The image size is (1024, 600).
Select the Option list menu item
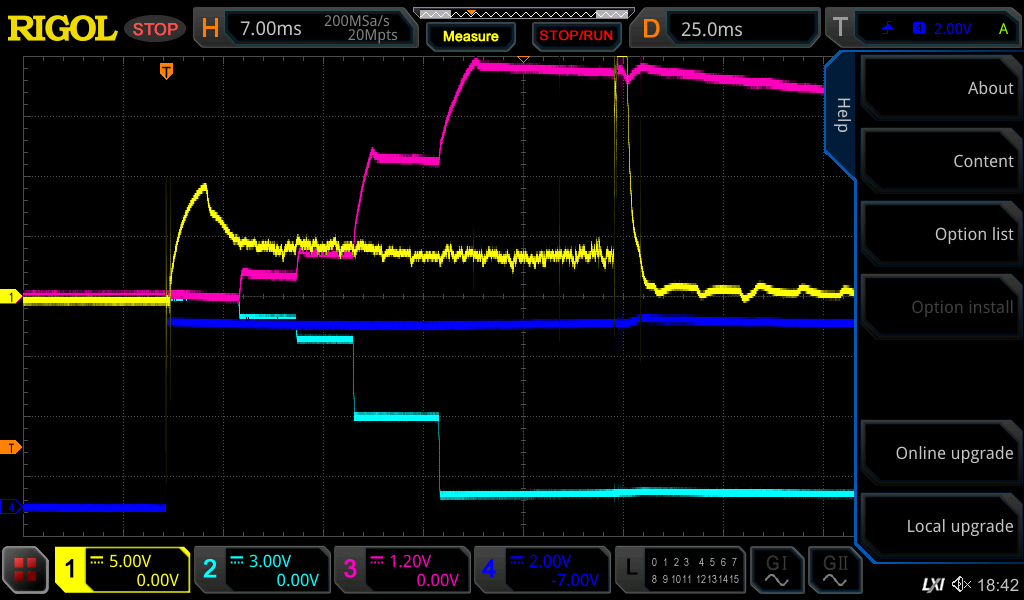click(x=940, y=234)
